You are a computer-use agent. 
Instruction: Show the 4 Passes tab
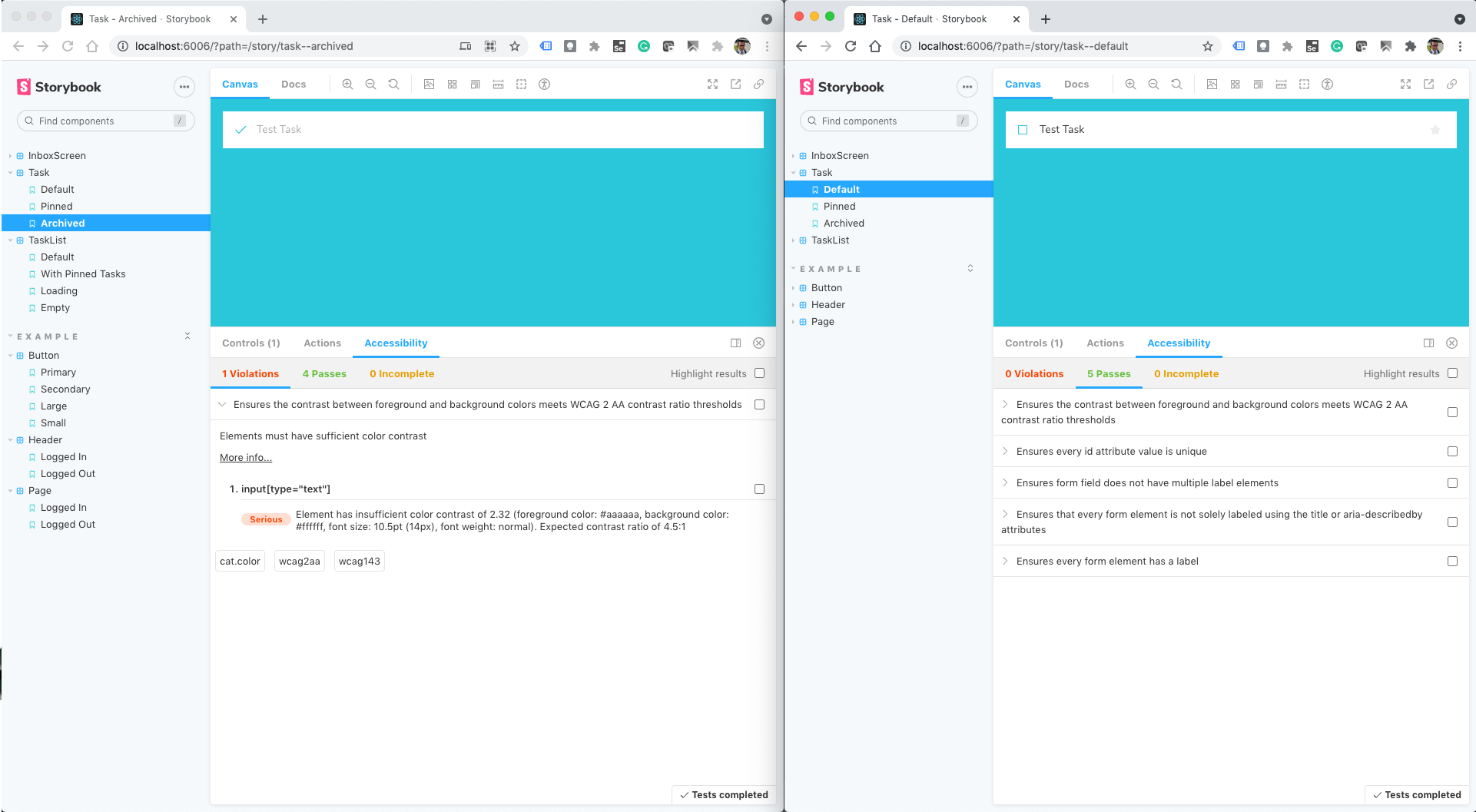pos(324,374)
